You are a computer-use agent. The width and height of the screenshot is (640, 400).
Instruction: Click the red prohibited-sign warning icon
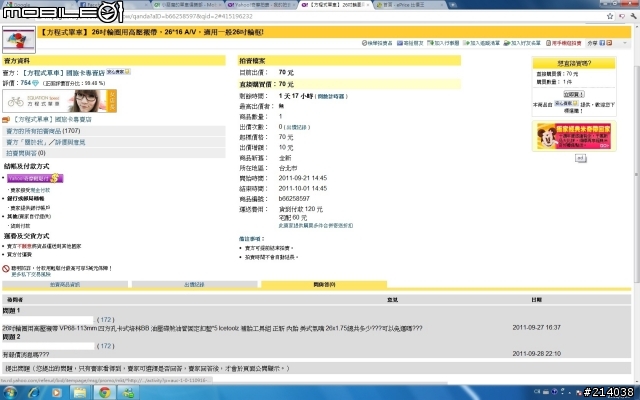6,269
